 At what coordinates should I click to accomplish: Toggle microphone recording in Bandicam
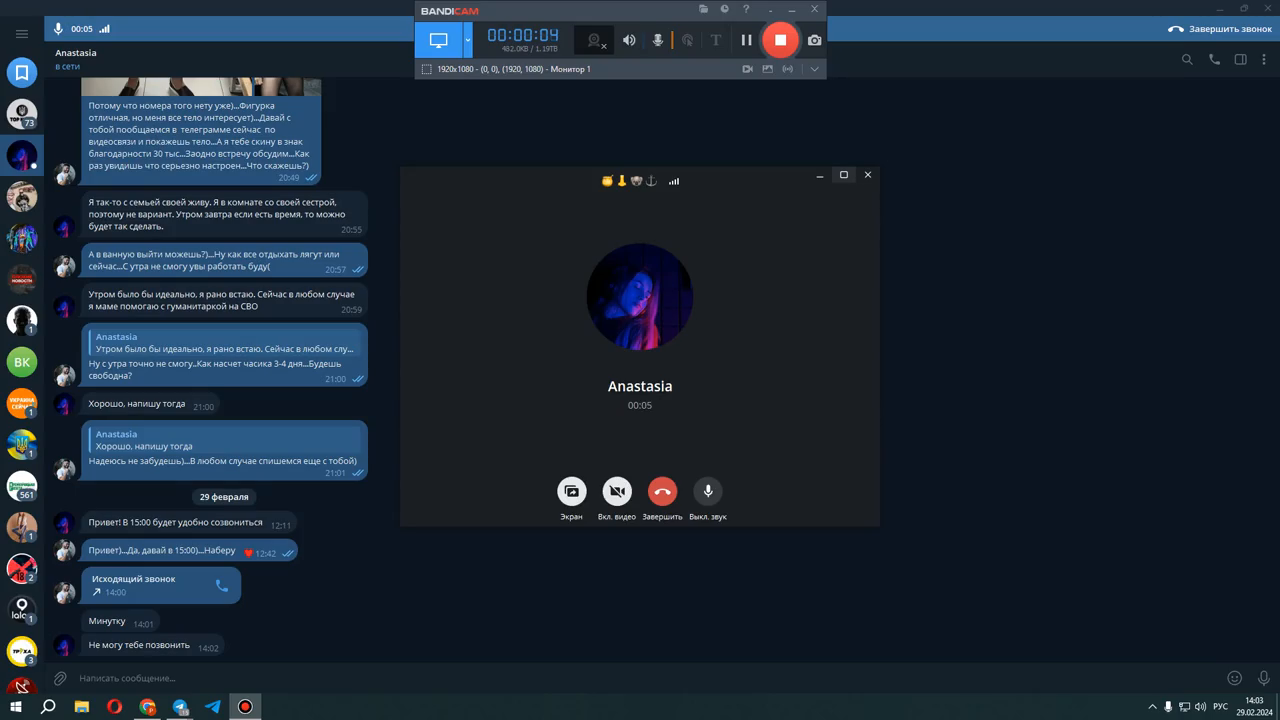(658, 40)
